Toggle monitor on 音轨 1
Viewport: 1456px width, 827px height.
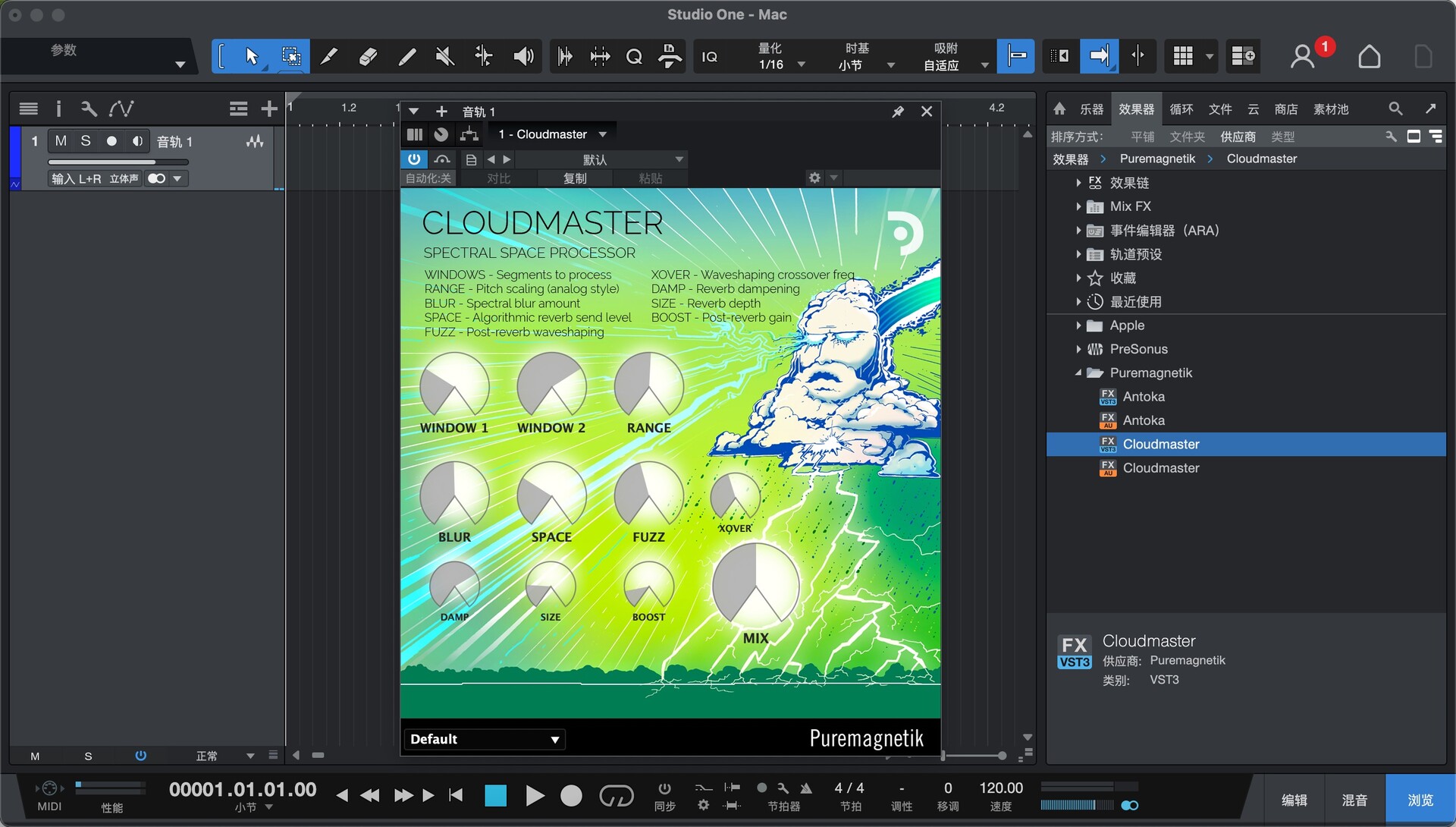(x=137, y=141)
